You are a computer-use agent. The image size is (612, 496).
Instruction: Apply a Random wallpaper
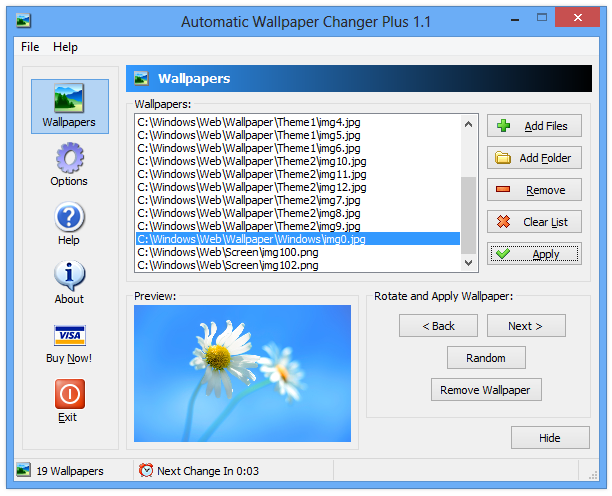[x=486, y=357]
